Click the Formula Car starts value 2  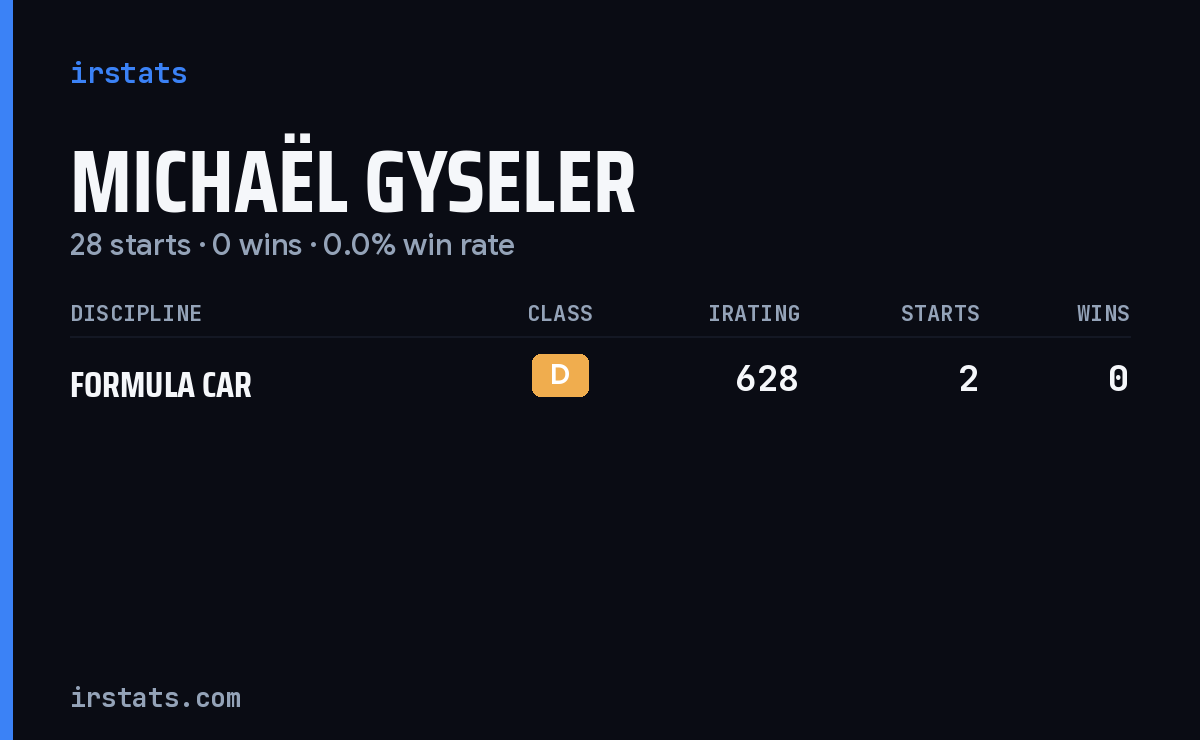pos(968,379)
